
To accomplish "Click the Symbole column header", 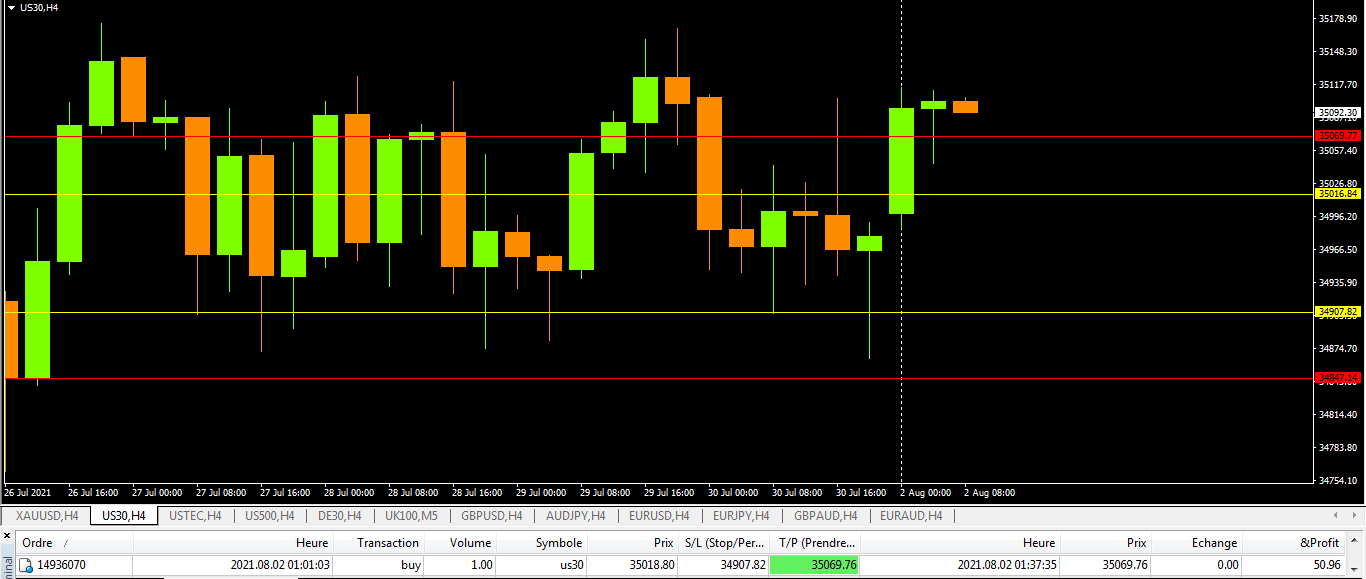I will (559, 543).
